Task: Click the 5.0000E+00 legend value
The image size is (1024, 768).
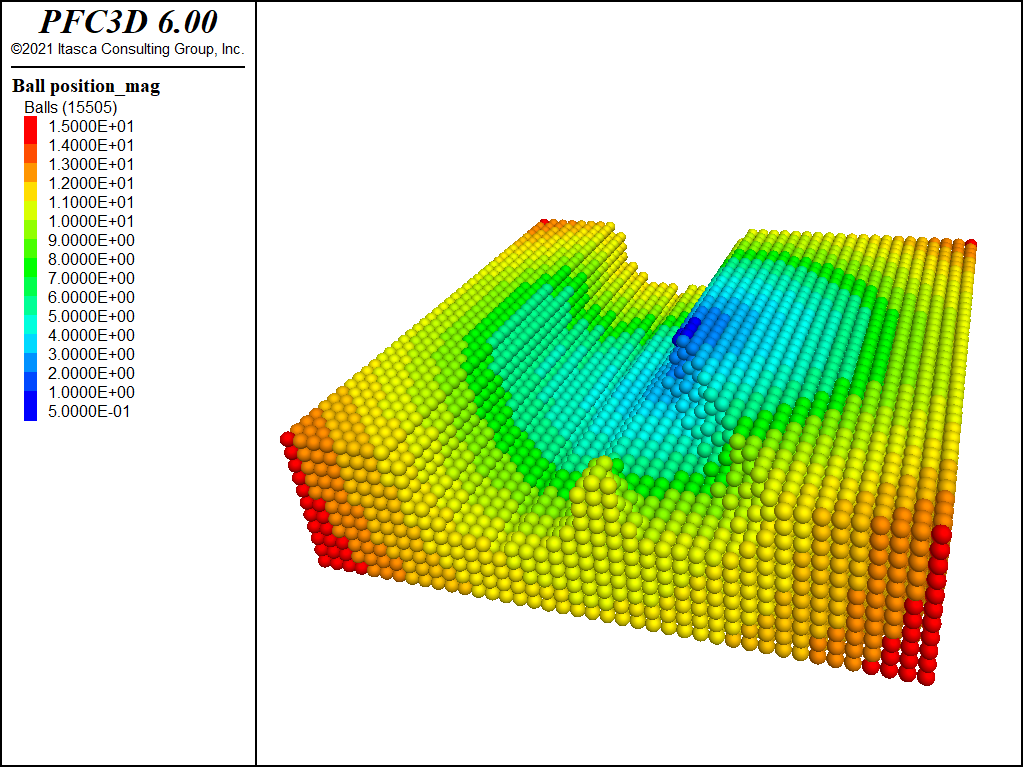Action: pos(91,316)
